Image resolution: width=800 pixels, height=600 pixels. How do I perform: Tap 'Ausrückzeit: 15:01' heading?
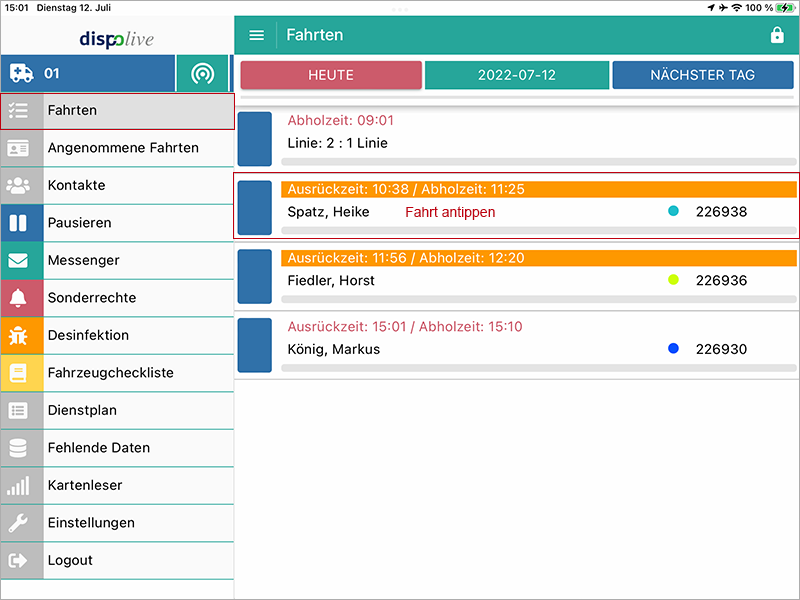(x=405, y=327)
